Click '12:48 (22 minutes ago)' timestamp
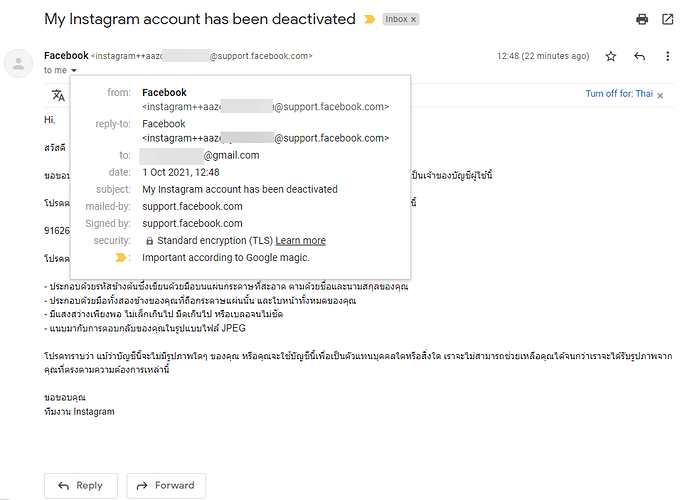Screen dimensions: 682x500 click(543, 56)
